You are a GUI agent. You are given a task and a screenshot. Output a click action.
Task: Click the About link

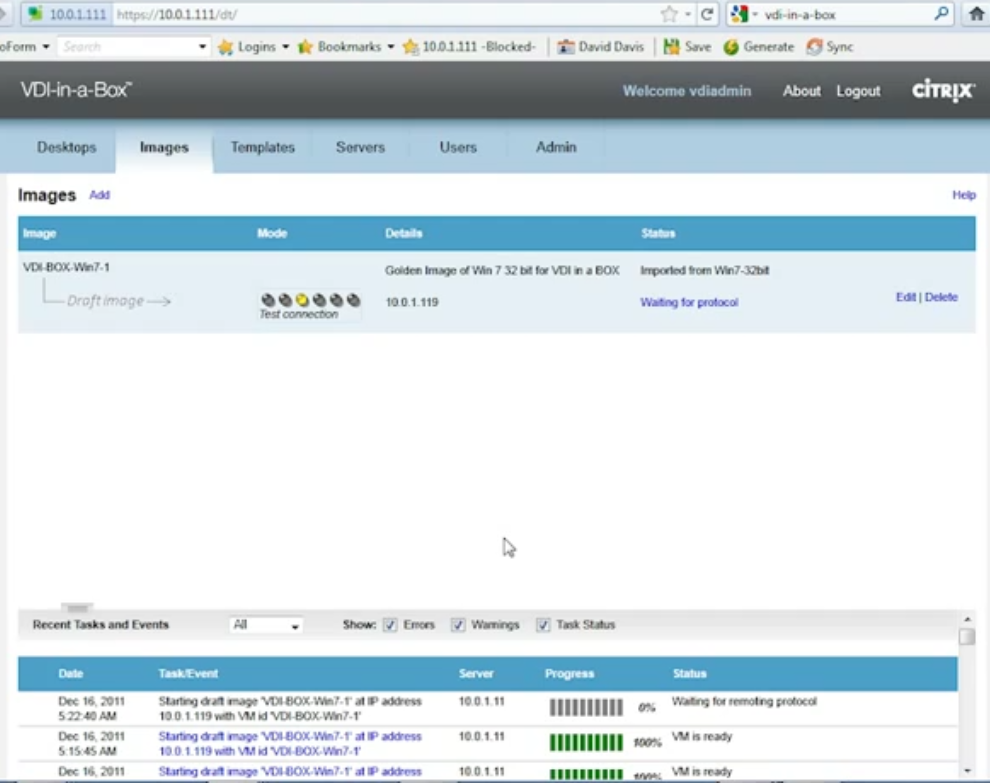(802, 91)
